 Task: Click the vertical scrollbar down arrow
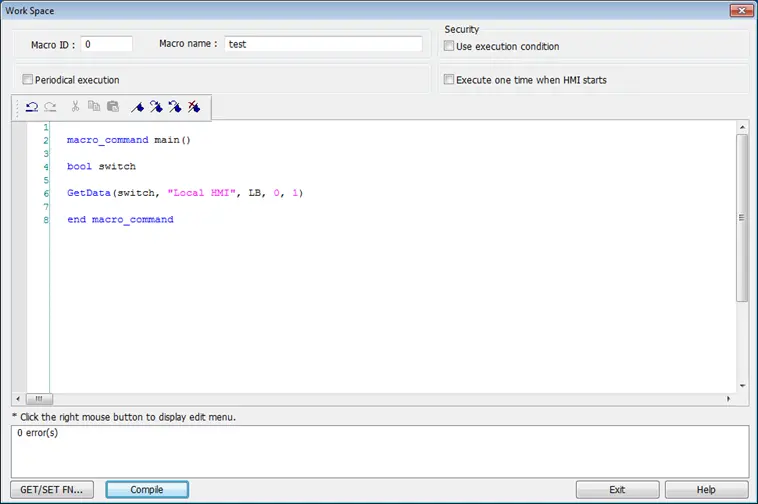pos(742,386)
